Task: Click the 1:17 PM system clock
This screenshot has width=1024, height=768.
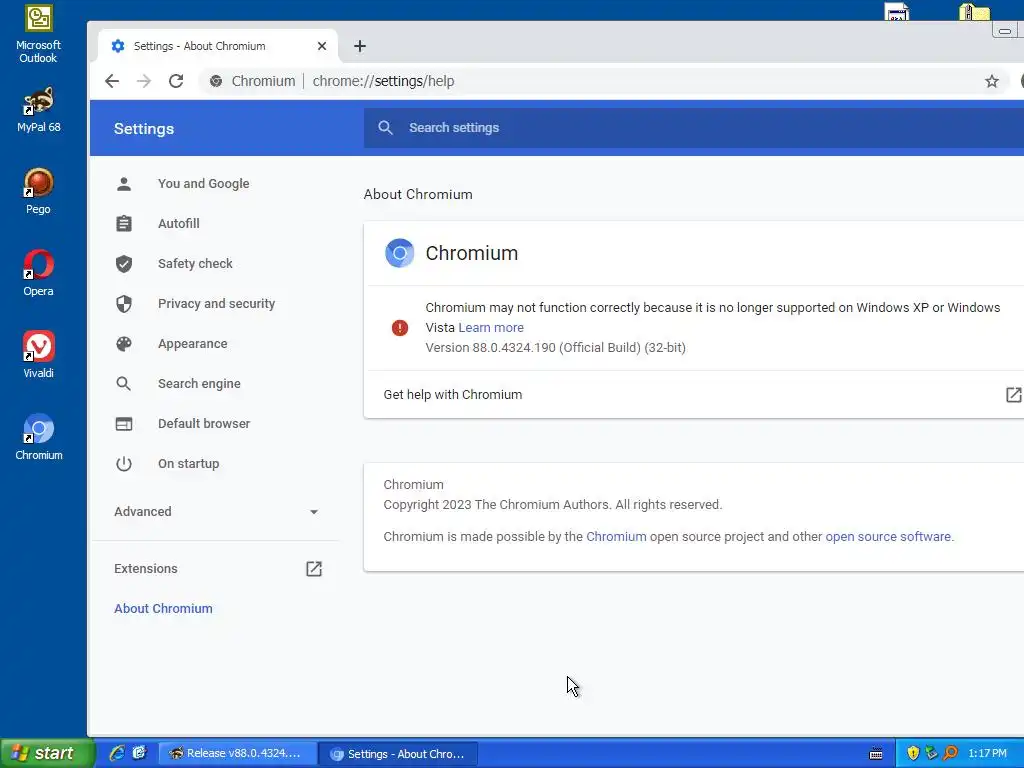Action: pyautogui.click(x=987, y=754)
